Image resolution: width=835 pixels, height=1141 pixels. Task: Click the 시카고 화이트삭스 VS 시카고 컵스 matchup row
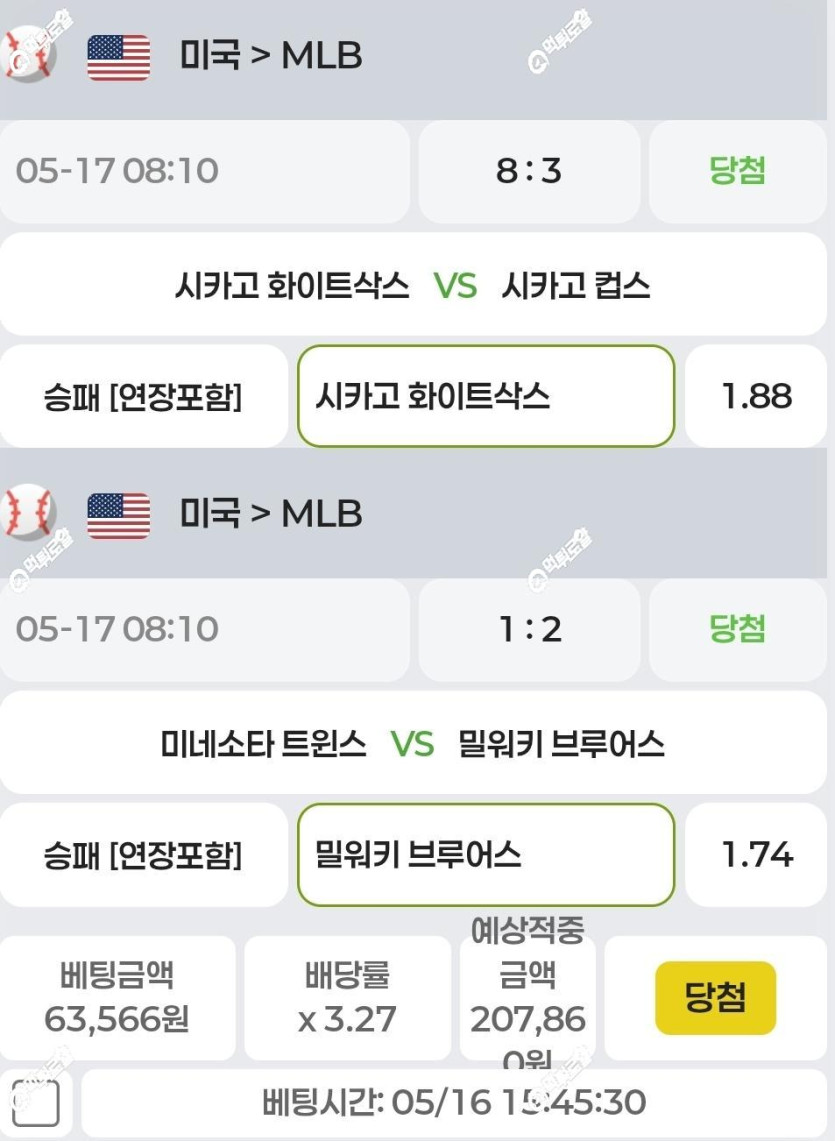pos(413,284)
